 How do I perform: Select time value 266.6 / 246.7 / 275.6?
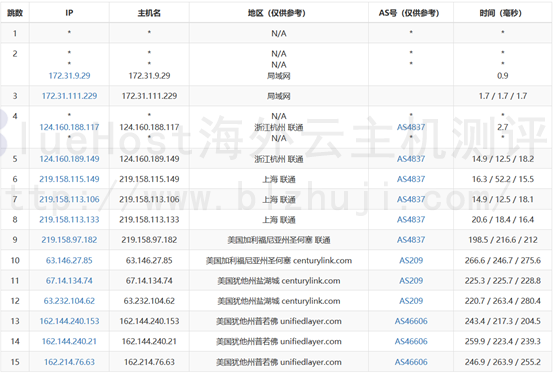502,260
